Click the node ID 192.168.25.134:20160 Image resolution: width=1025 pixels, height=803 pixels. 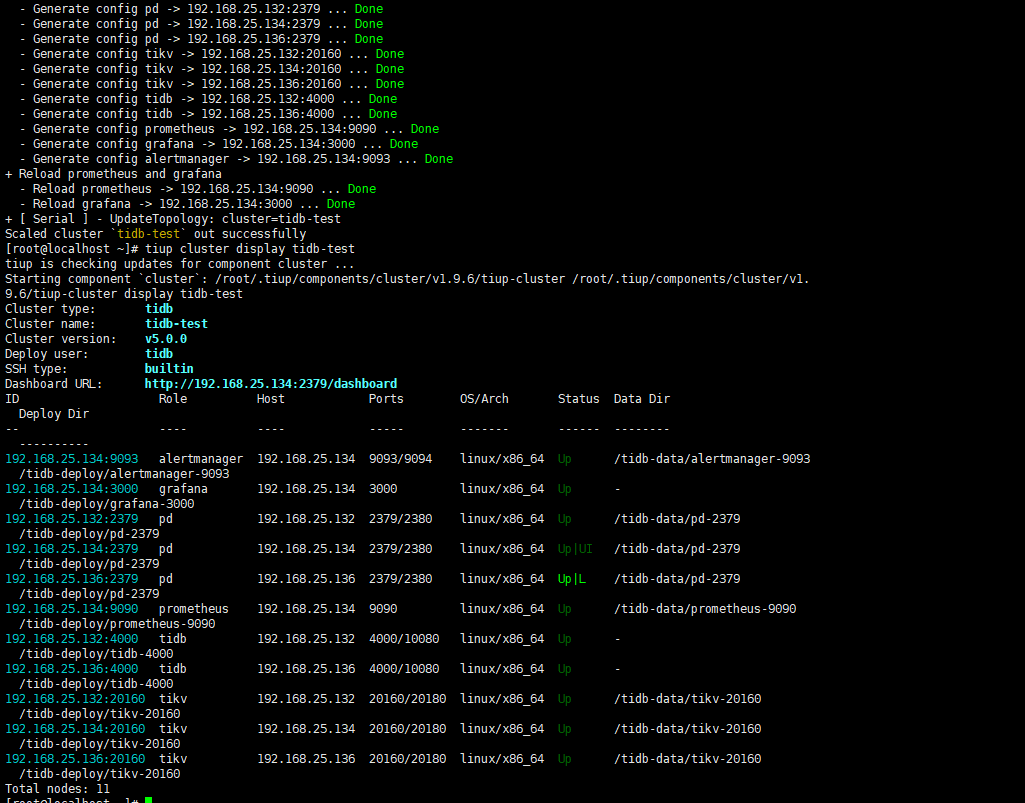(x=75, y=730)
